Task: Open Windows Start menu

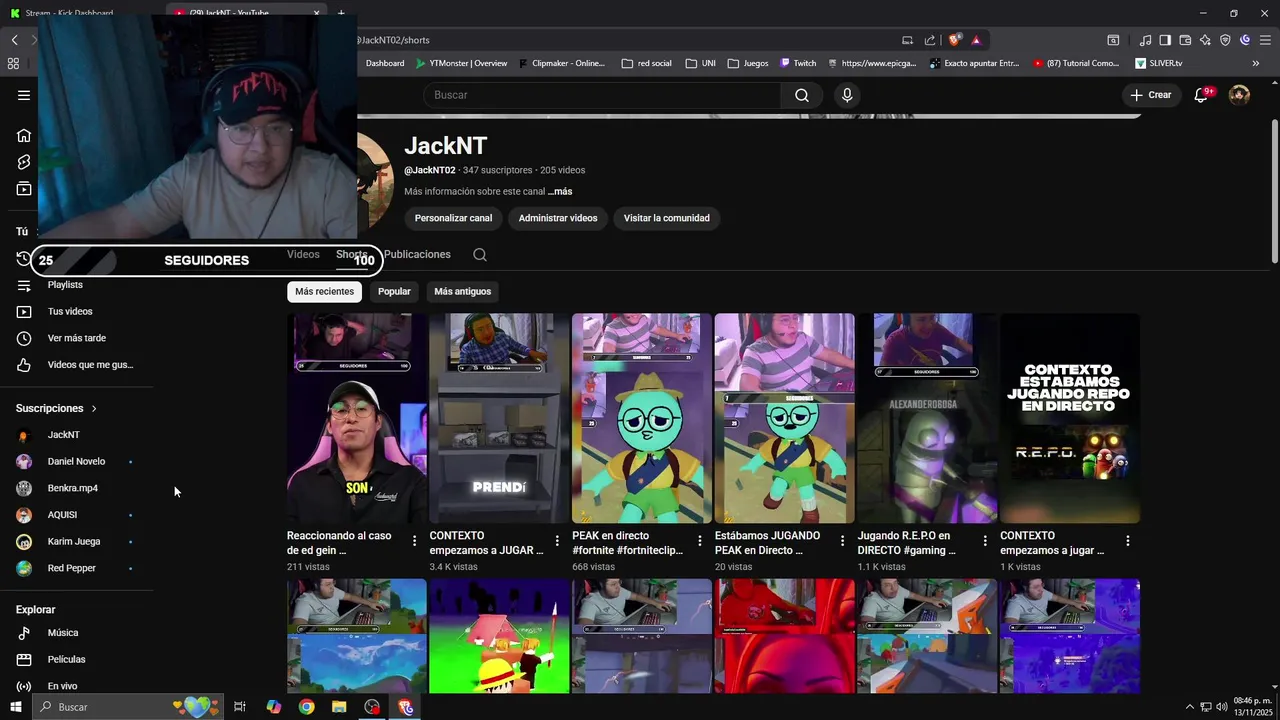Action: pos(15,707)
